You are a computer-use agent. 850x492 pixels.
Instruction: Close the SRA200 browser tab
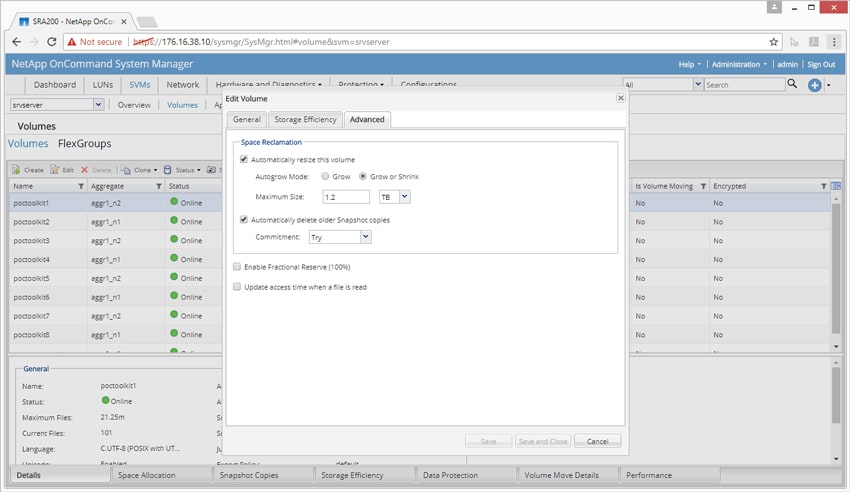[124, 22]
